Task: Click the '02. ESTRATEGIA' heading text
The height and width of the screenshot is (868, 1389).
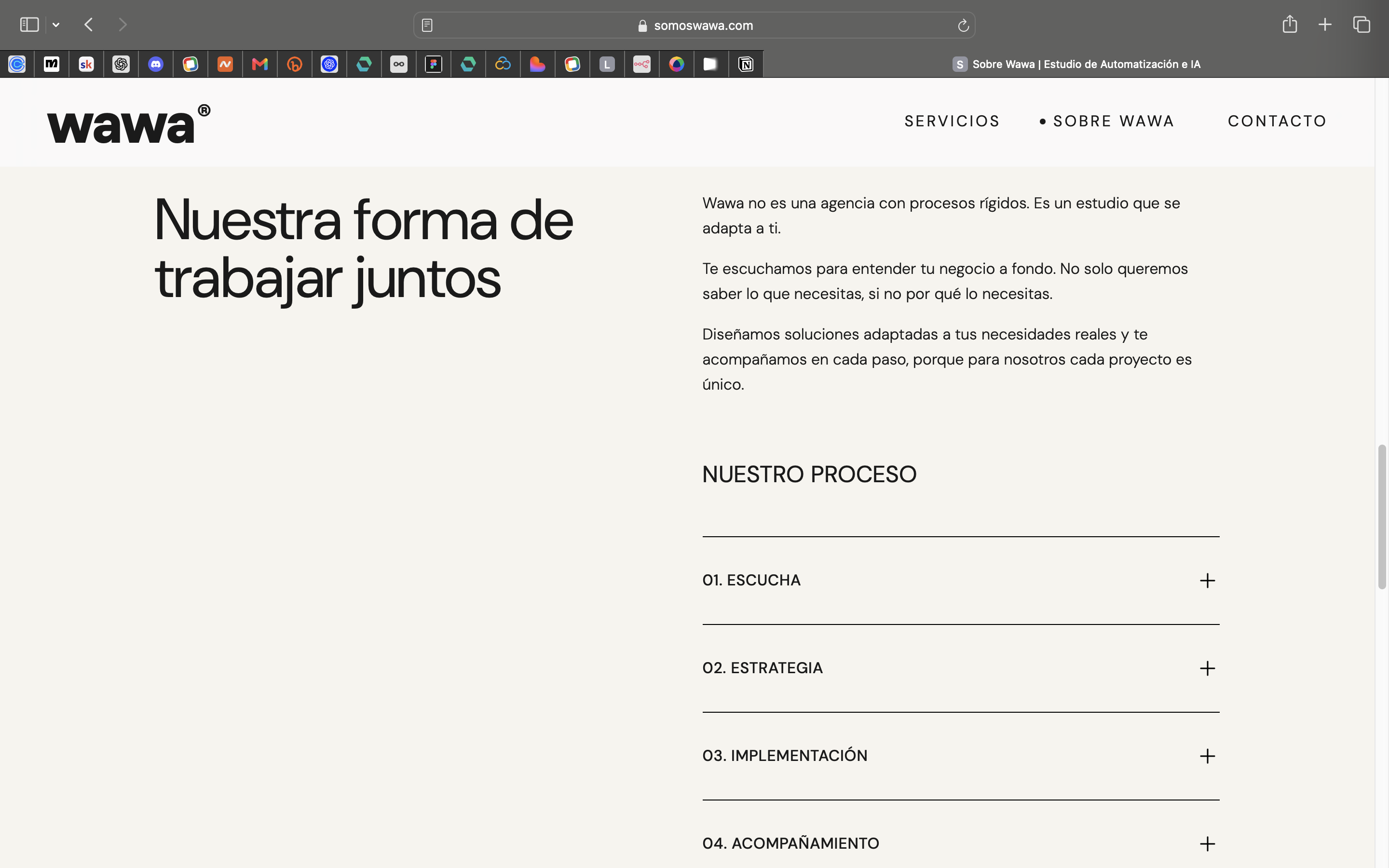Action: (x=762, y=668)
